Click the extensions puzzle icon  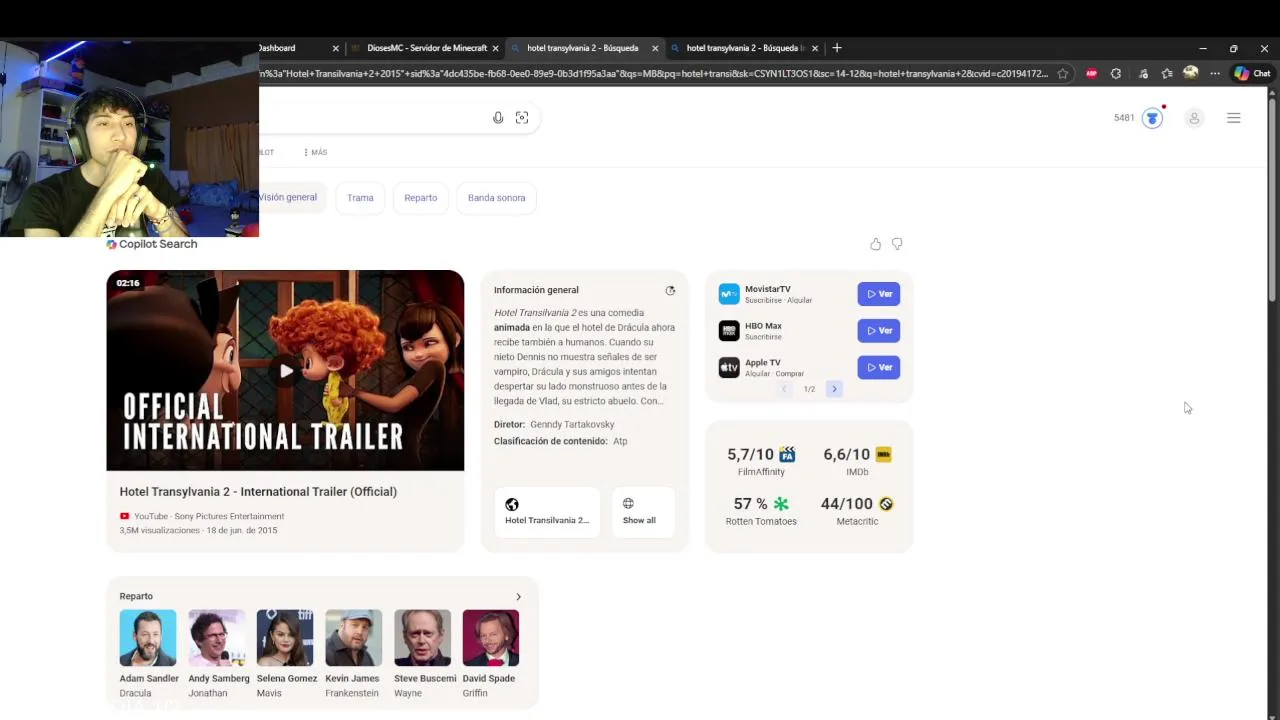[x=1116, y=74]
